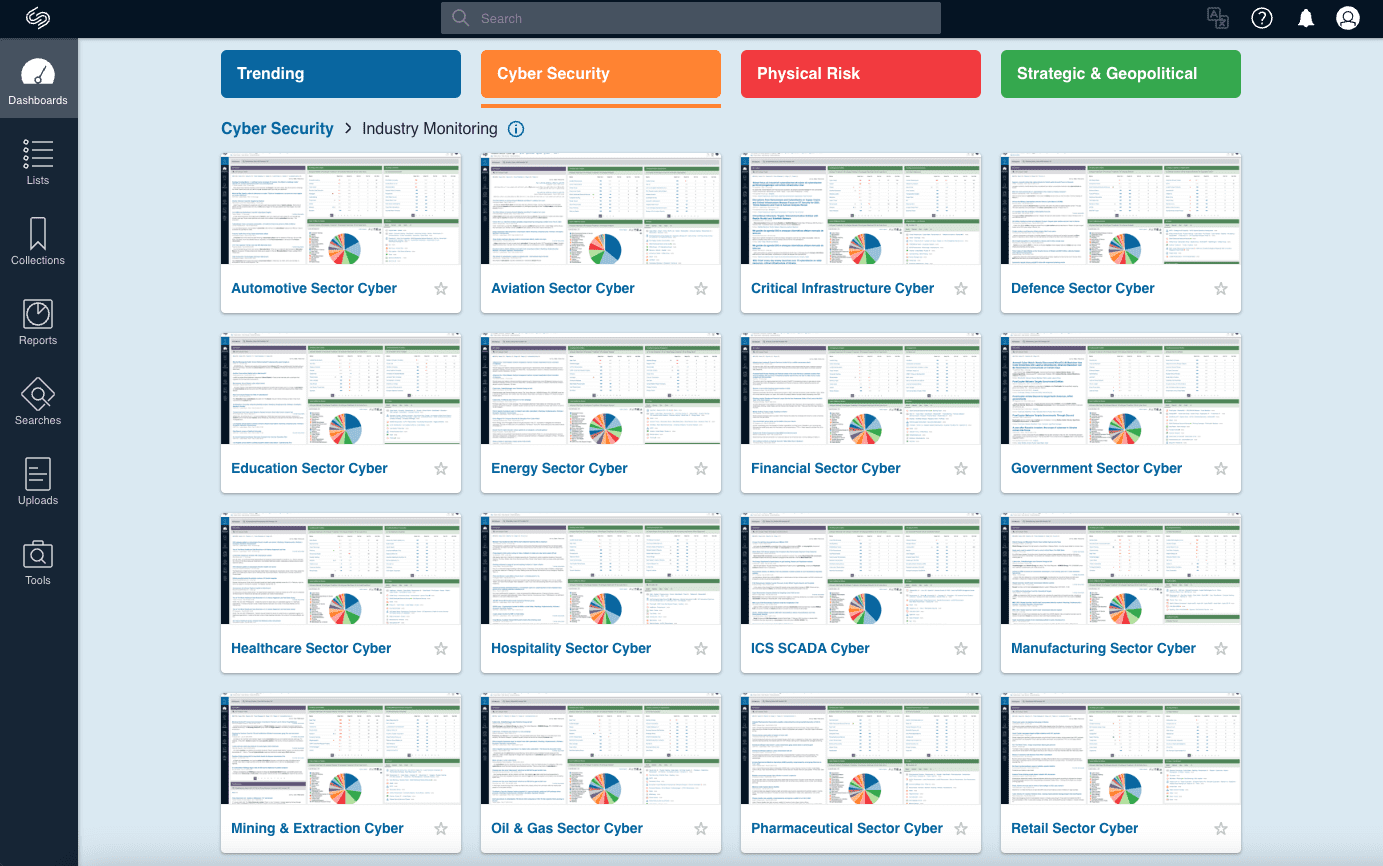Open Hospitality Sector Cyber dashboard thumbnail
This screenshot has height=866, width=1383.
coord(601,570)
